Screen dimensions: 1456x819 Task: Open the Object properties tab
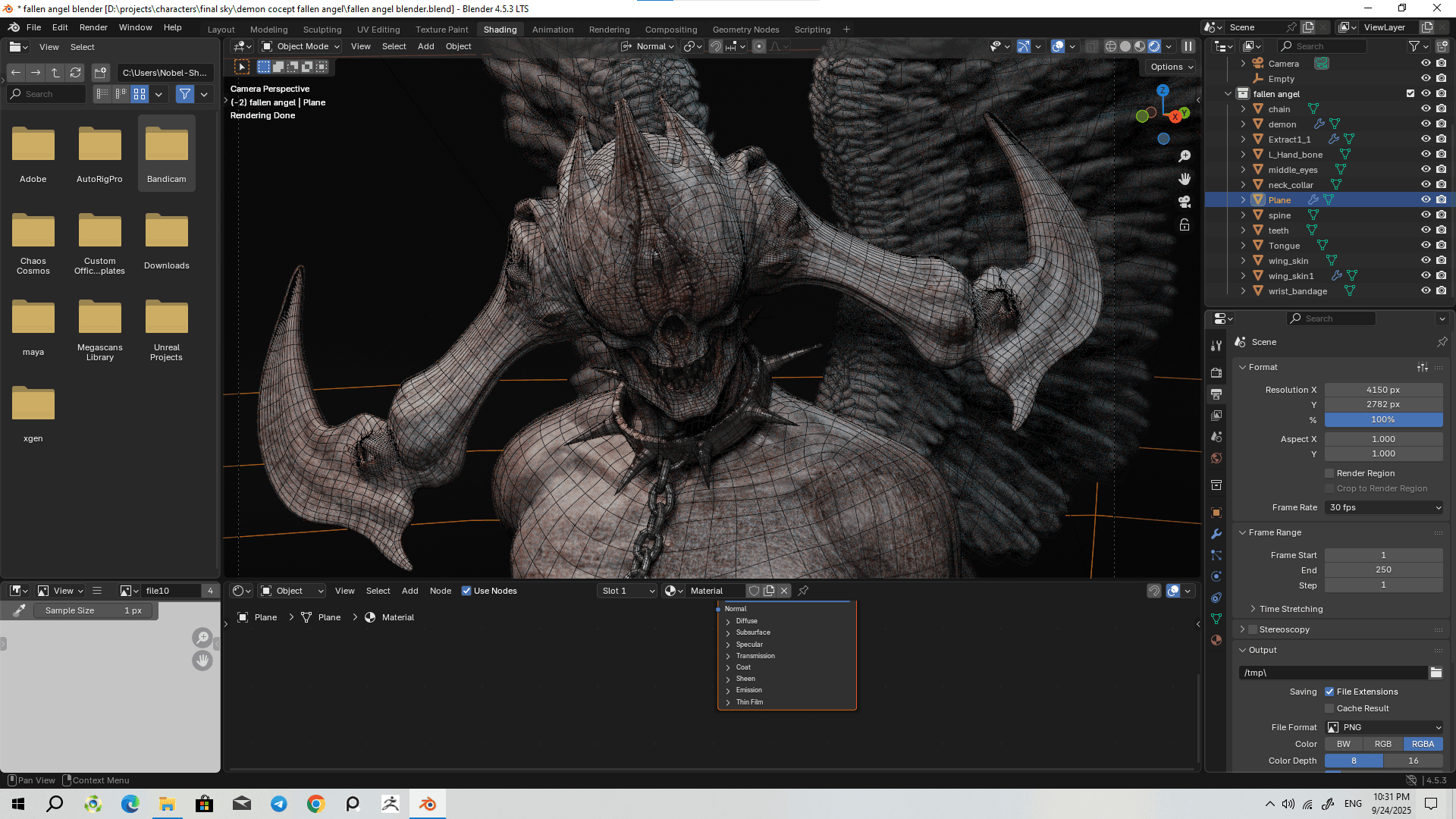click(1216, 513)
